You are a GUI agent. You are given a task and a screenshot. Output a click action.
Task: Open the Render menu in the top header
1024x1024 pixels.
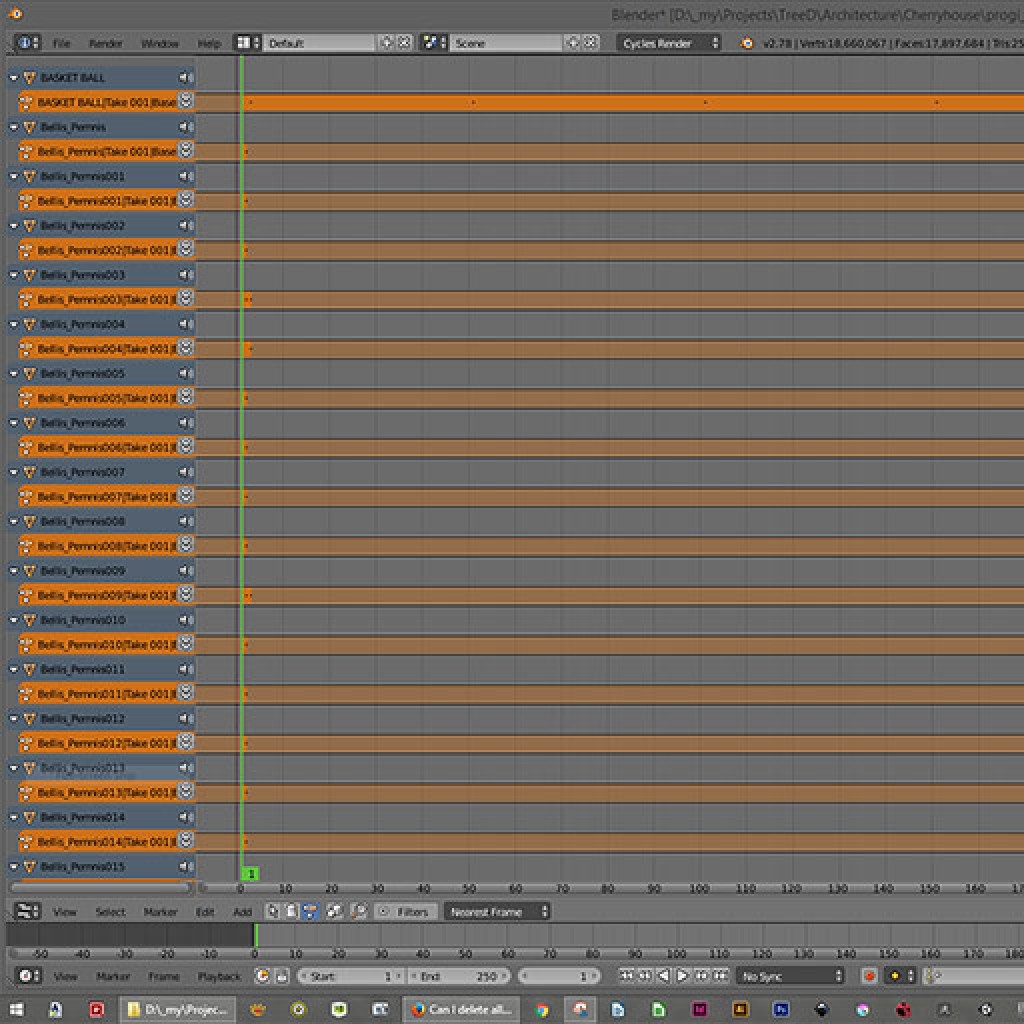(x=105, y=43)
